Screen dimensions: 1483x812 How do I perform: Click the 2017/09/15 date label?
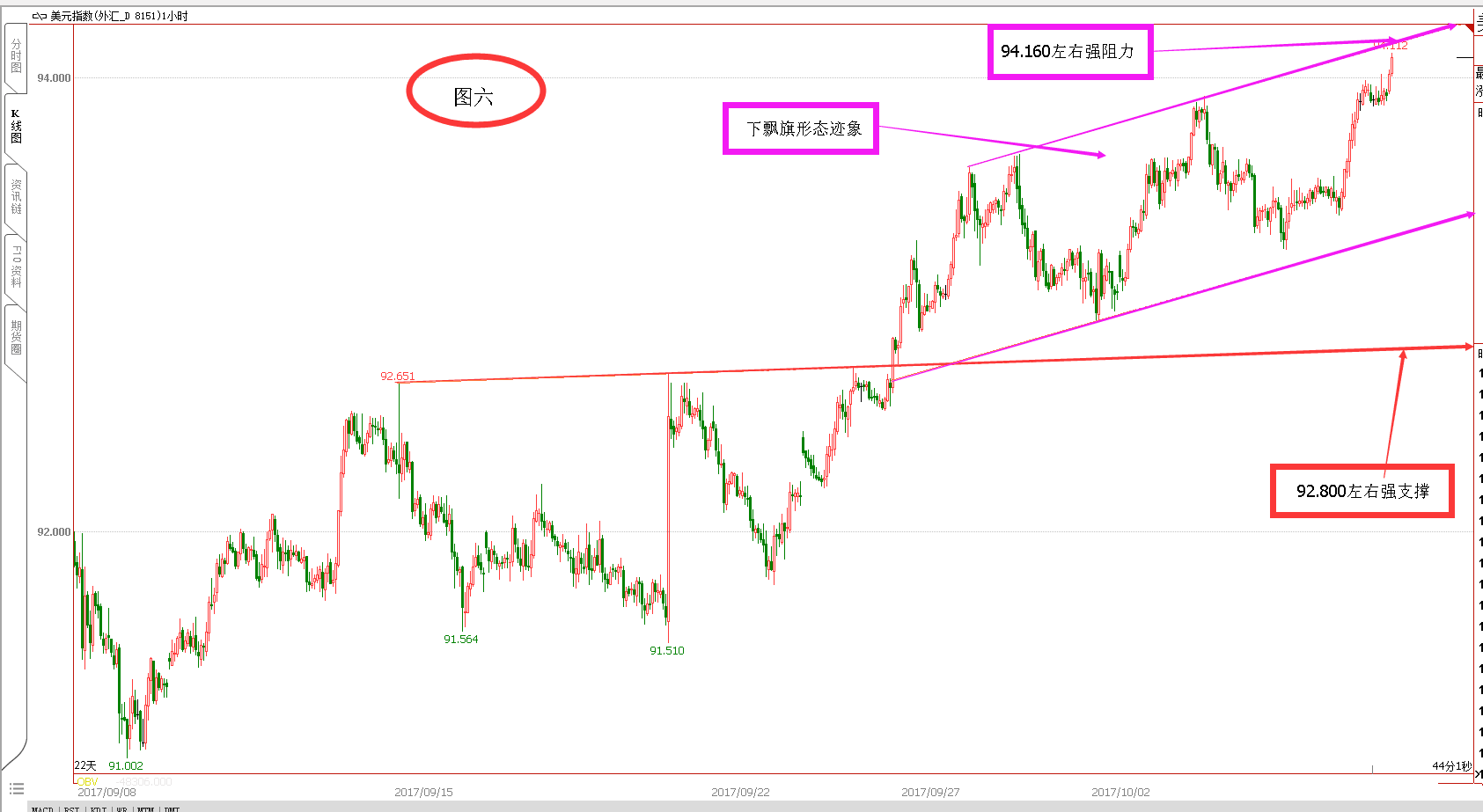coord(423,792)
